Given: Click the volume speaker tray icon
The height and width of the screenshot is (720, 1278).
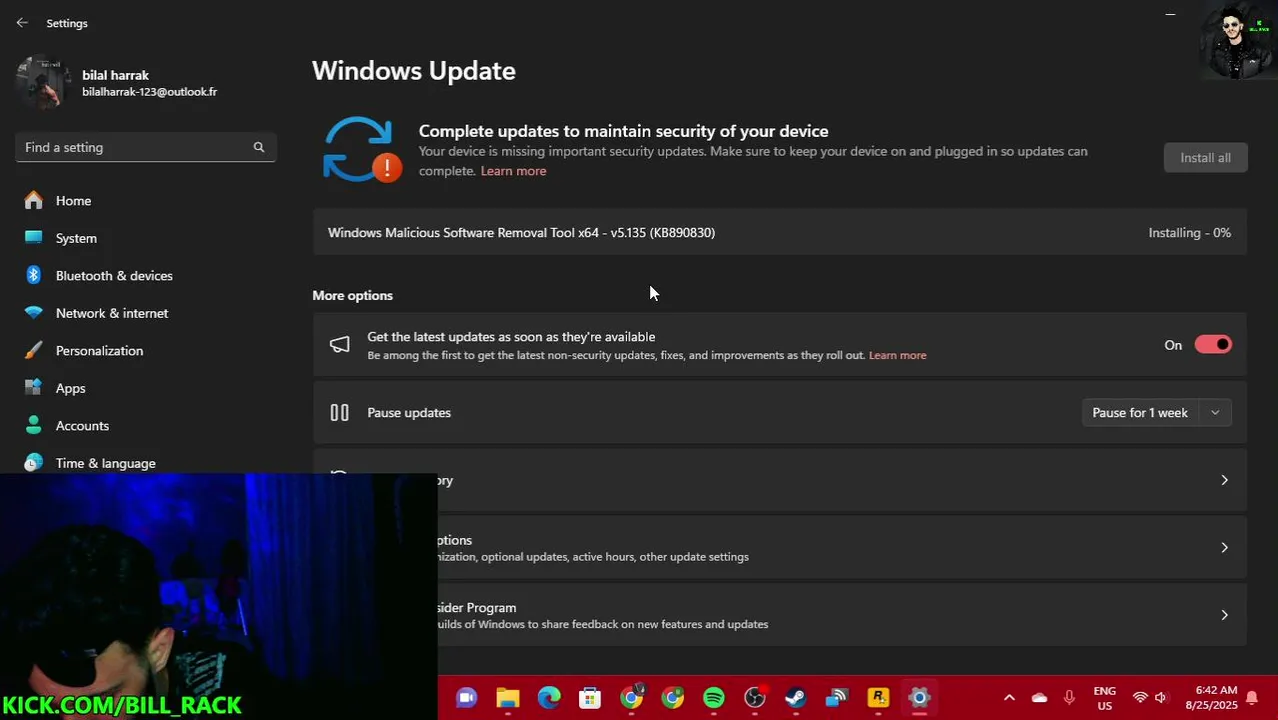Looking at the screenshot, I should [1161, 698].
